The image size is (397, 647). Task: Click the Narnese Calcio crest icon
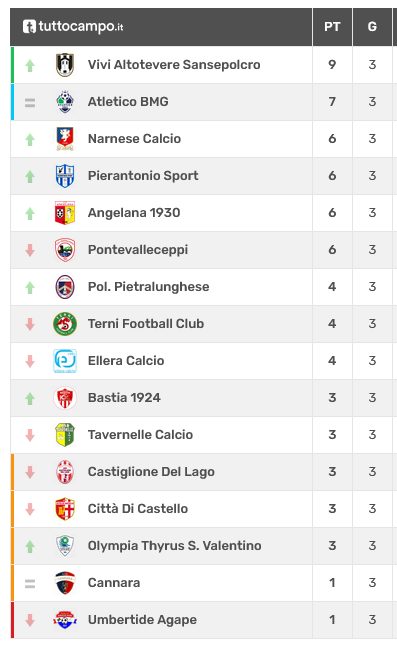65,139
